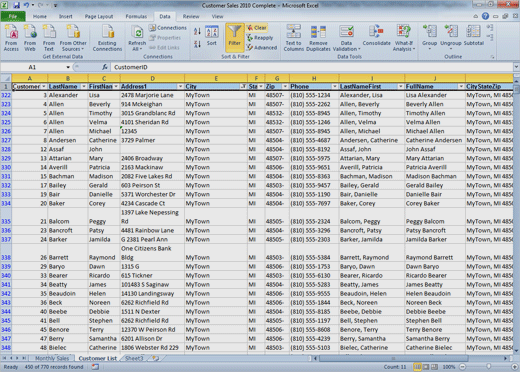Select Customer List sheet tab
Screen dimensions: 520x372
[x=98, y=358]
